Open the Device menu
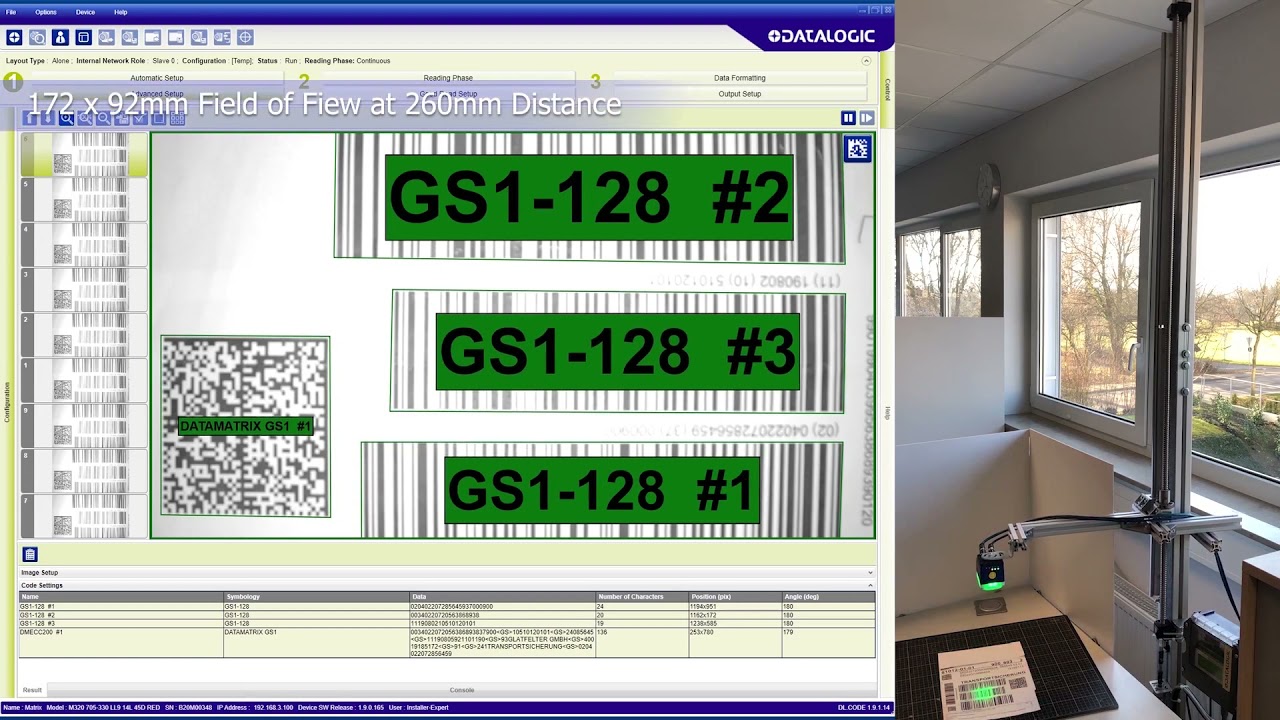 click(85, 12)
